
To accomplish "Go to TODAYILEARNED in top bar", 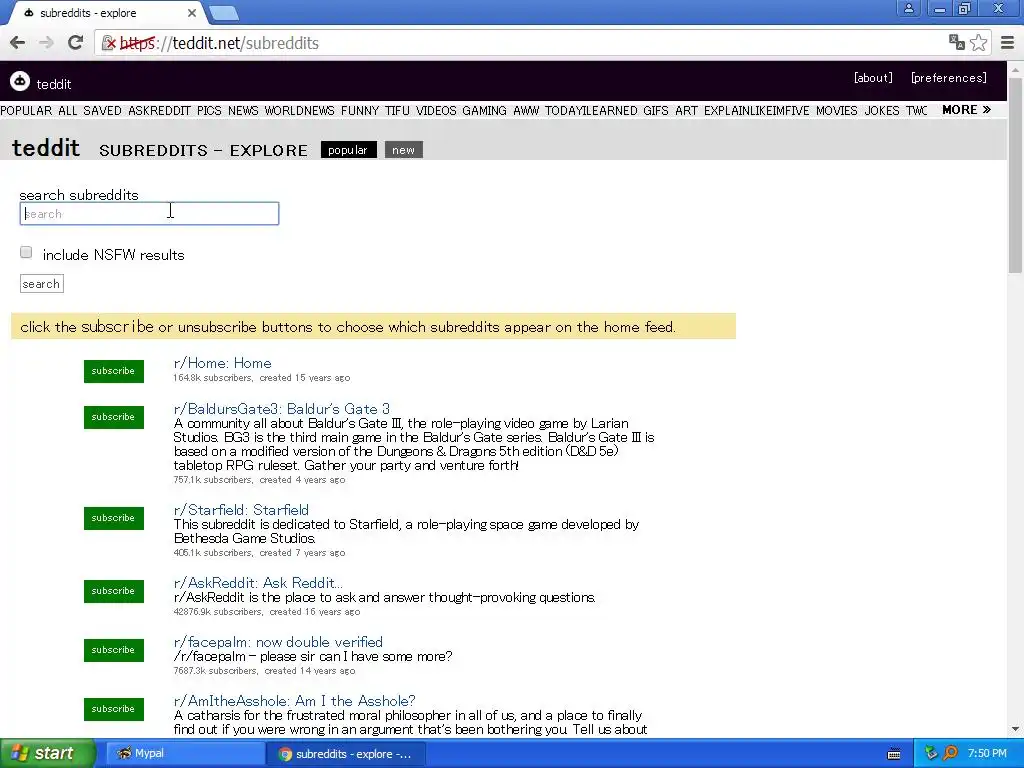I will click(591, 110).
